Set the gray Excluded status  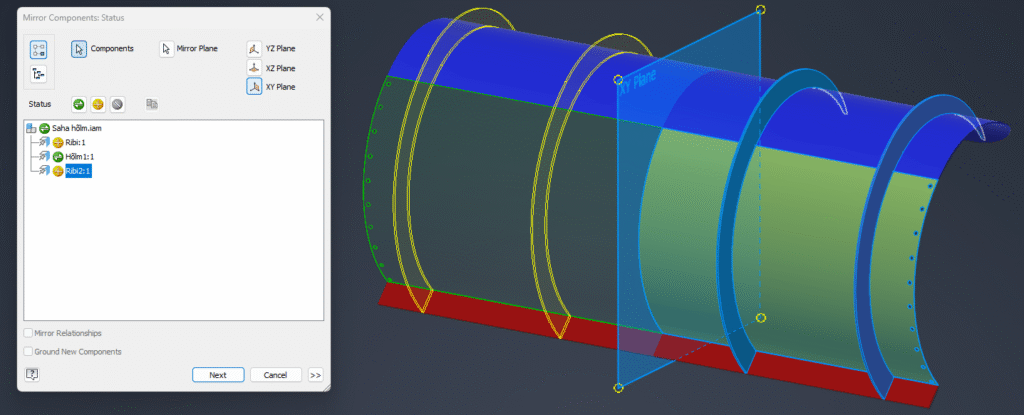pos(117,104)
